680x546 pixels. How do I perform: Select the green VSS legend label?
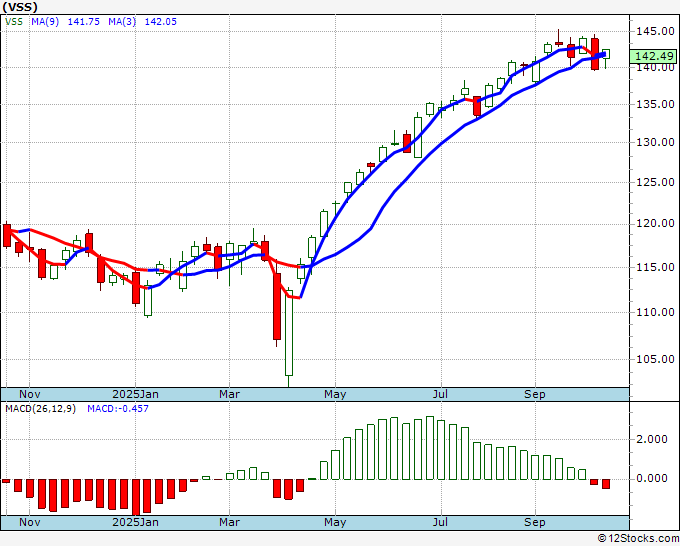click(x=14, y=22)
